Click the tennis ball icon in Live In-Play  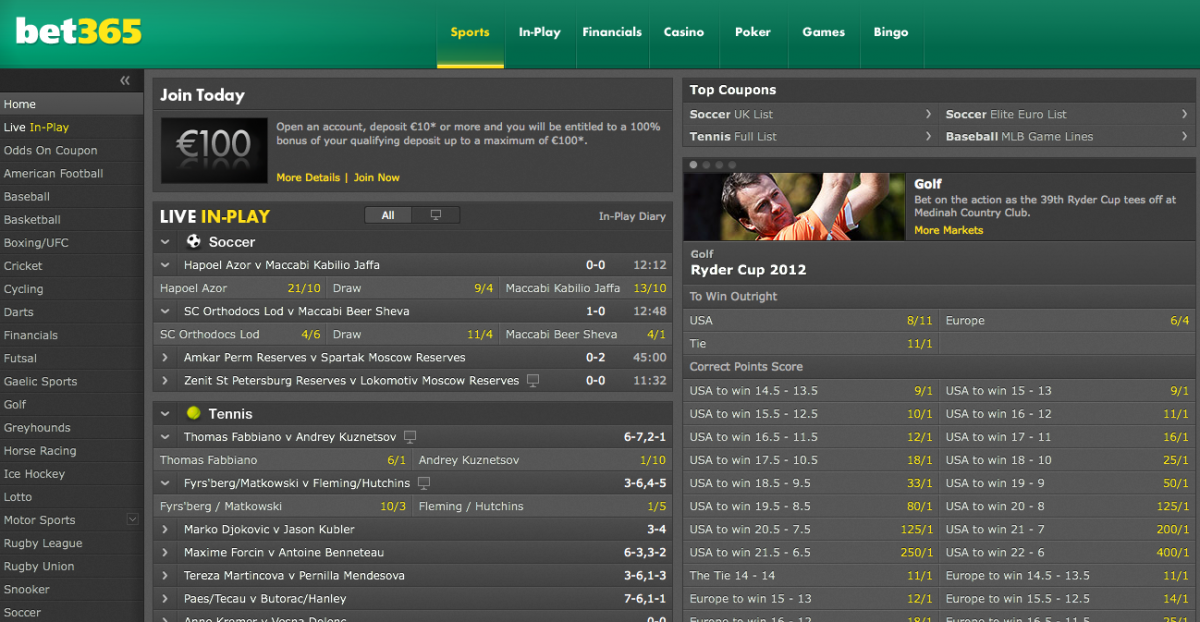click(194, 413)
